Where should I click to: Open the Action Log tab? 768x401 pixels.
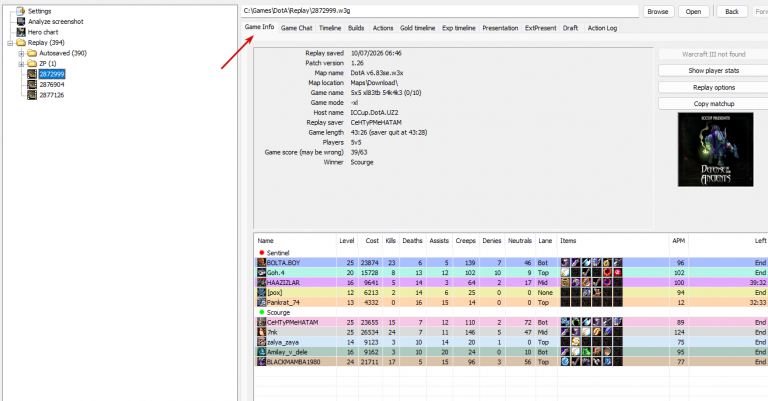[x=602, y=28]
